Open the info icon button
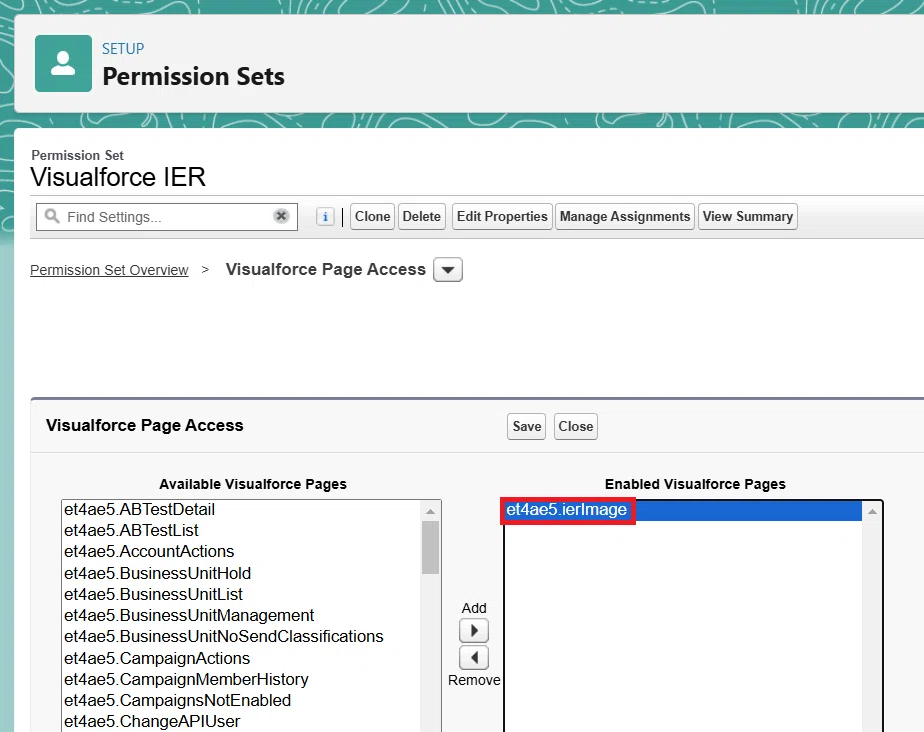 point(325,216)
